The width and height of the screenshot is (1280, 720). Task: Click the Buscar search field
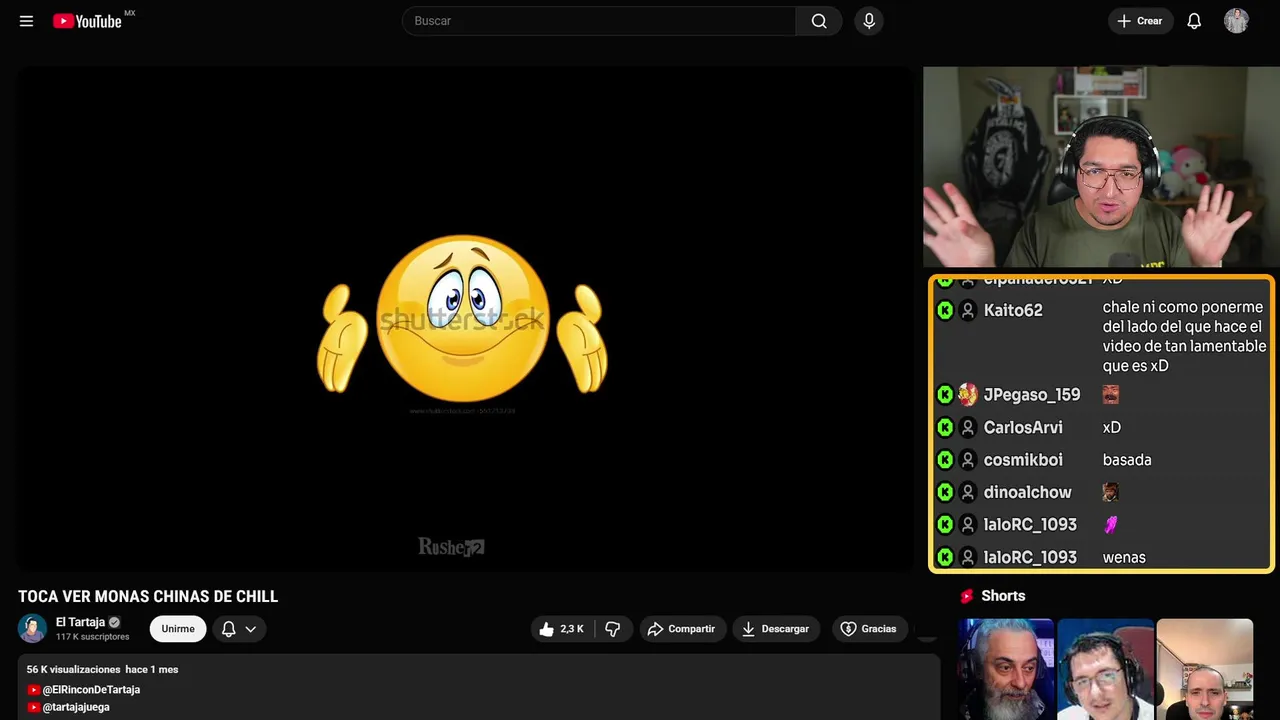point(599,21)
